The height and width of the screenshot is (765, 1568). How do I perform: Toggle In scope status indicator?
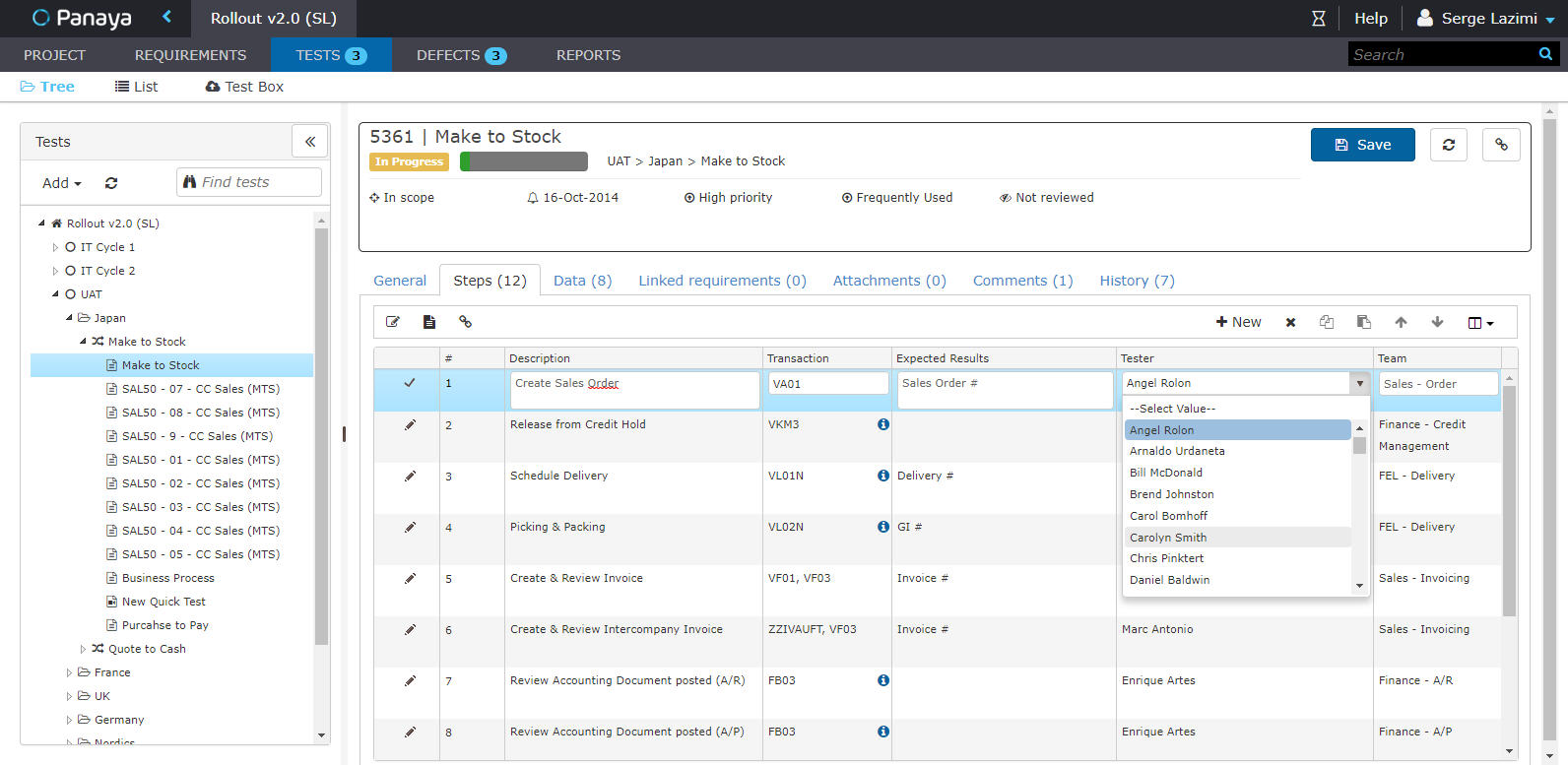[x=402, y=198]
